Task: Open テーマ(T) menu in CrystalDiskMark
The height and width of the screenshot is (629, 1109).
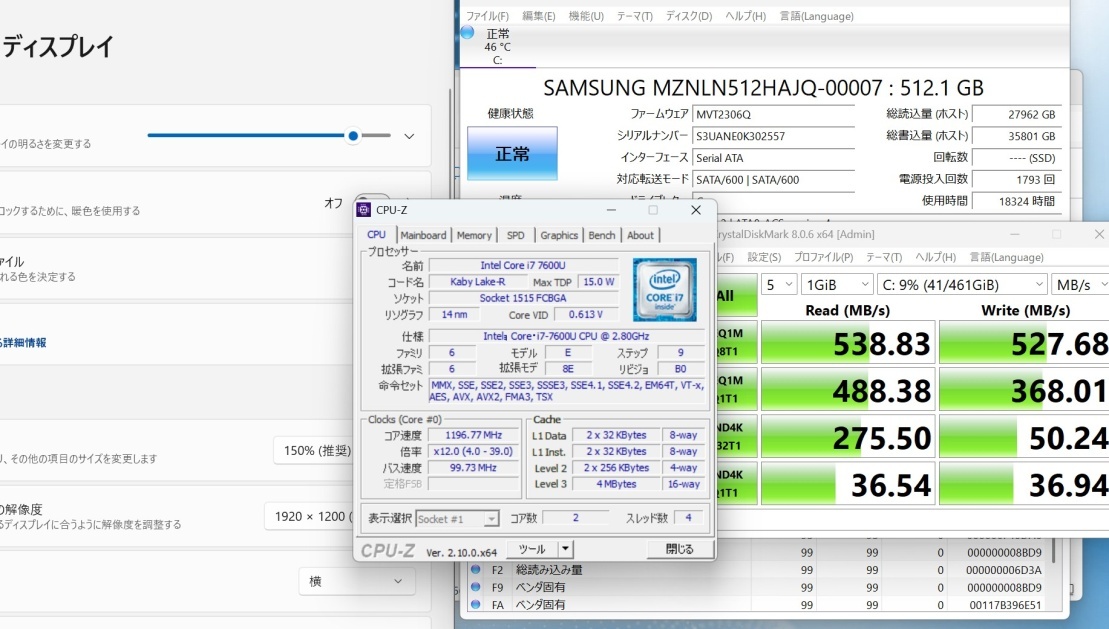Action: pyautogui.click(x=884, y=257)
